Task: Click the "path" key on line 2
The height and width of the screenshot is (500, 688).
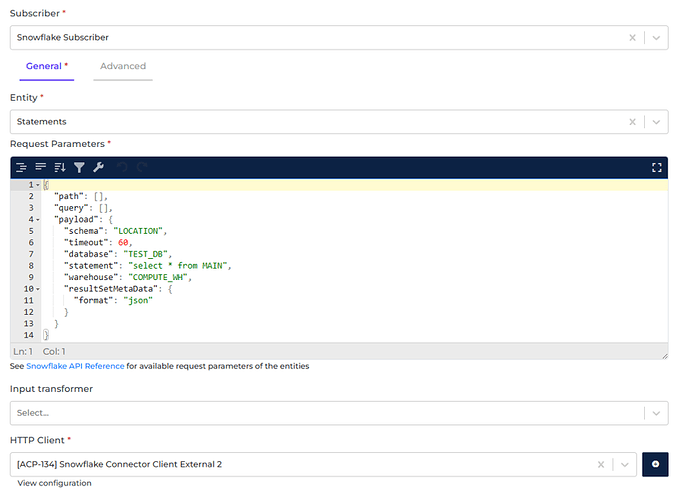Action: (69, 196)
